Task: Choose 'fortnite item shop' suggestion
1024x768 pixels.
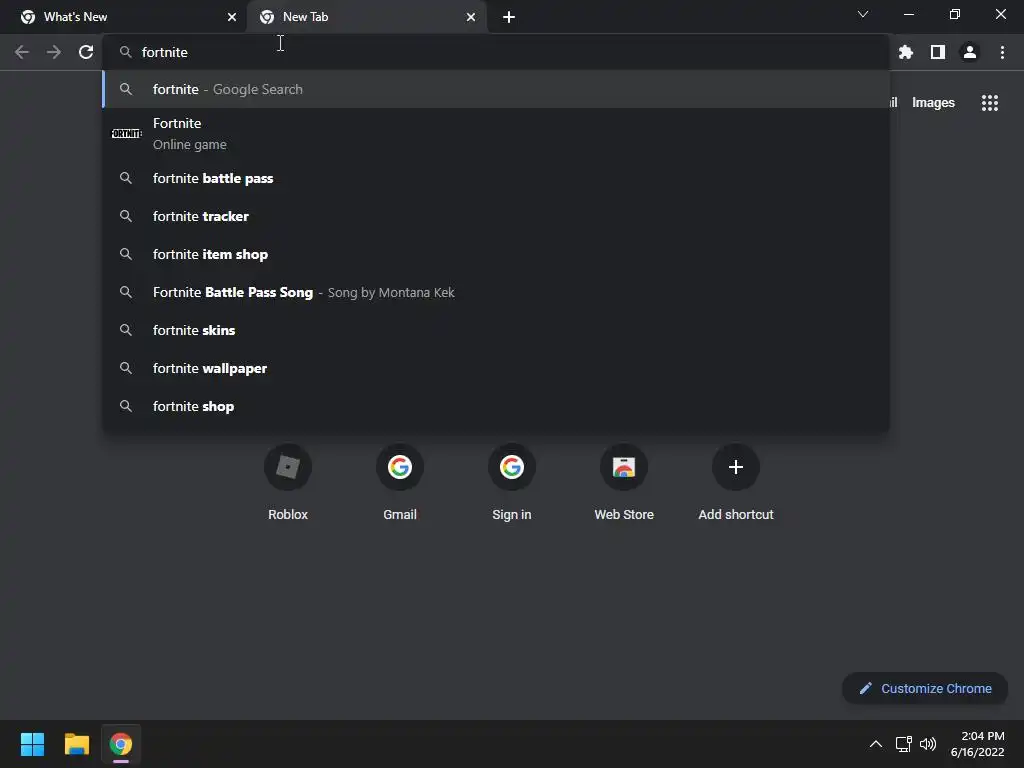Action: (496, 254)
